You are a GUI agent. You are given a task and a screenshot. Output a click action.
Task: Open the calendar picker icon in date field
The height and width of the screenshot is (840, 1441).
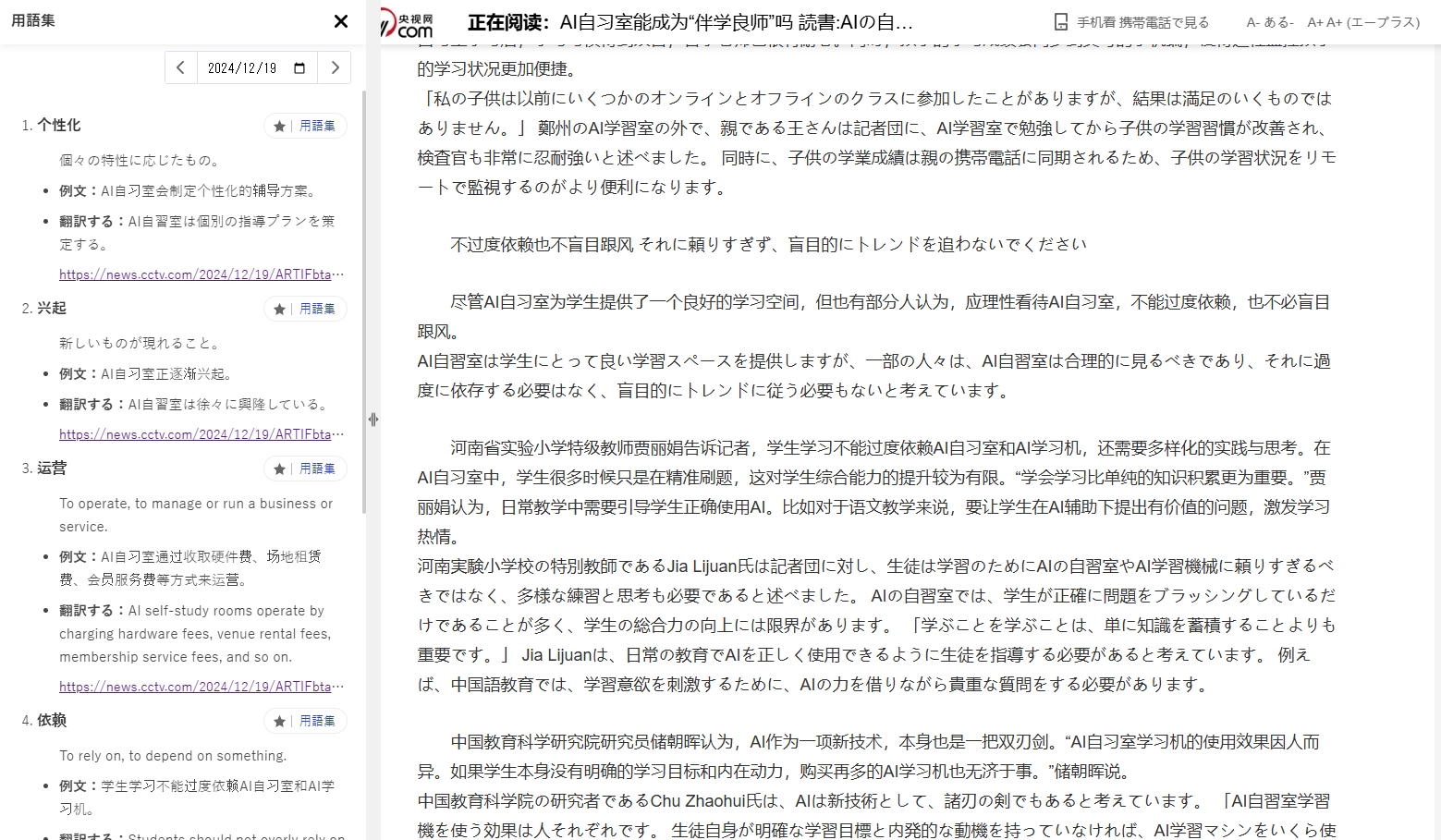tap(299, 68)
